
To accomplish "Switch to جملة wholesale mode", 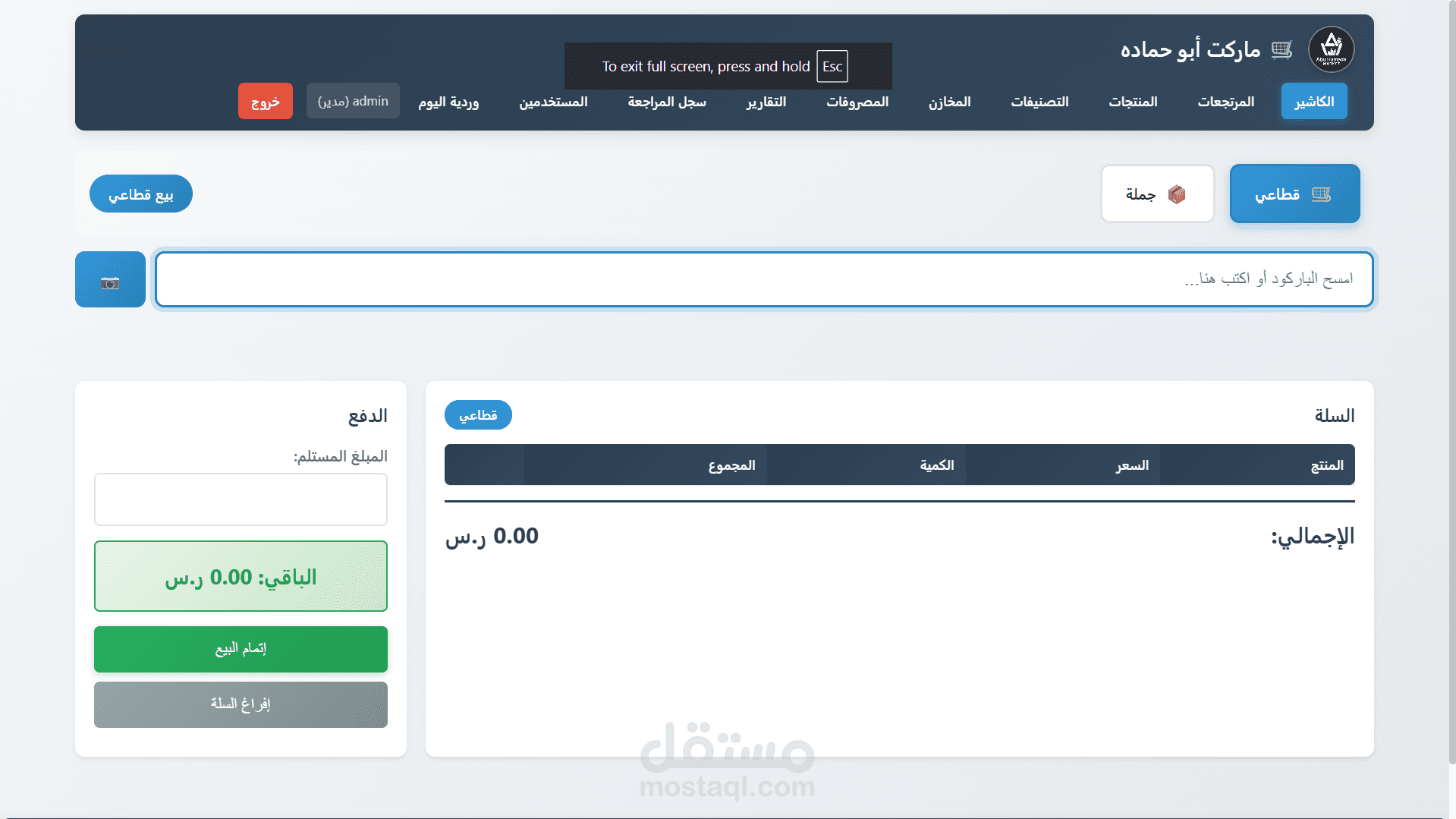I will (x=1156, y=194).
